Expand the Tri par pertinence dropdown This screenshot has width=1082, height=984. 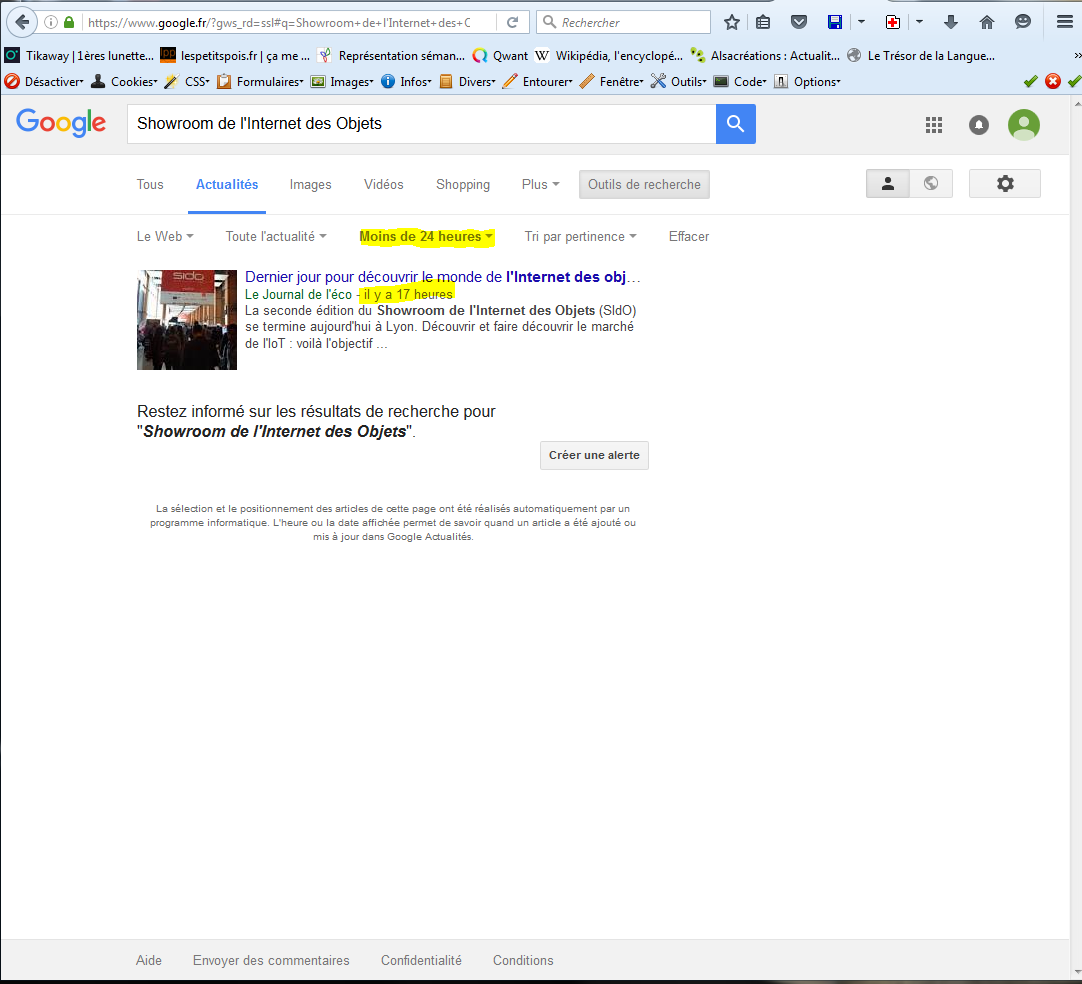pos(580,237)
